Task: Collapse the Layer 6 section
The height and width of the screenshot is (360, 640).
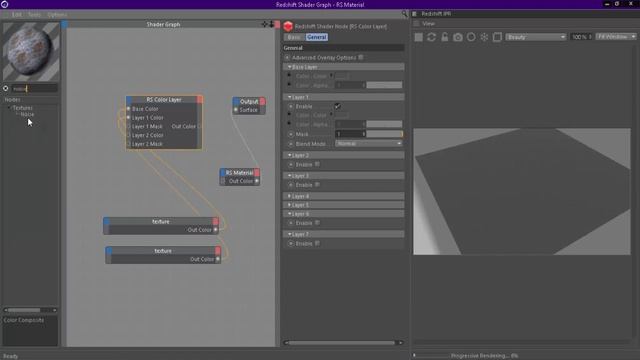Action: [289, 214]
